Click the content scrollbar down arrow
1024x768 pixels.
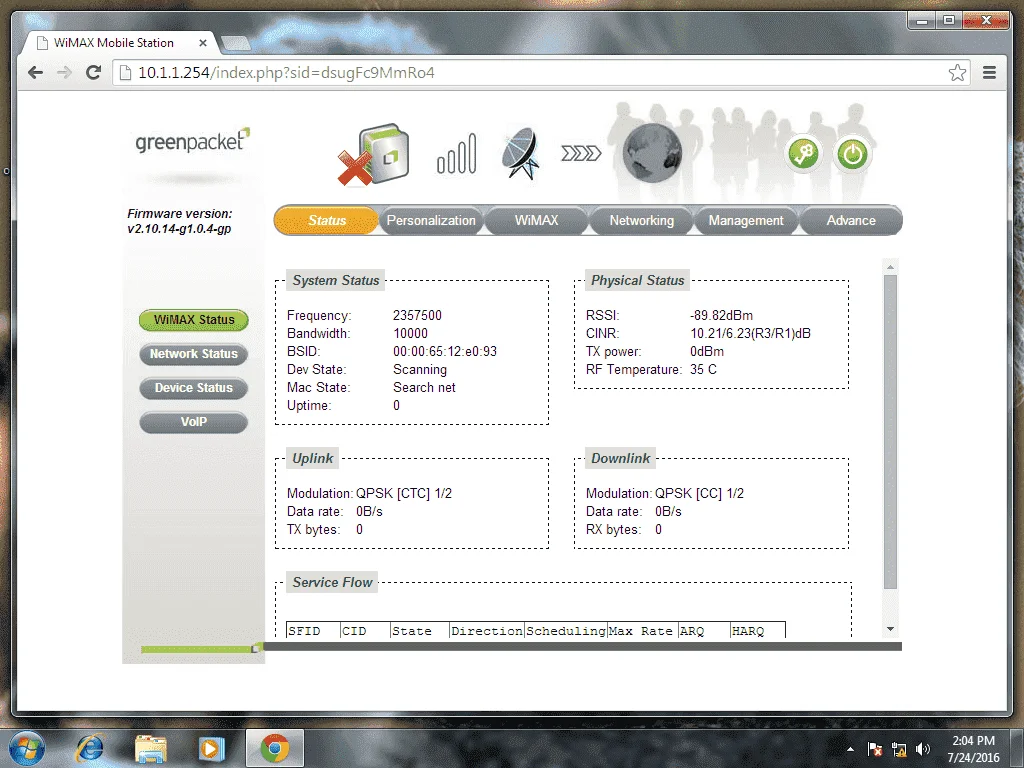(890, 629)
